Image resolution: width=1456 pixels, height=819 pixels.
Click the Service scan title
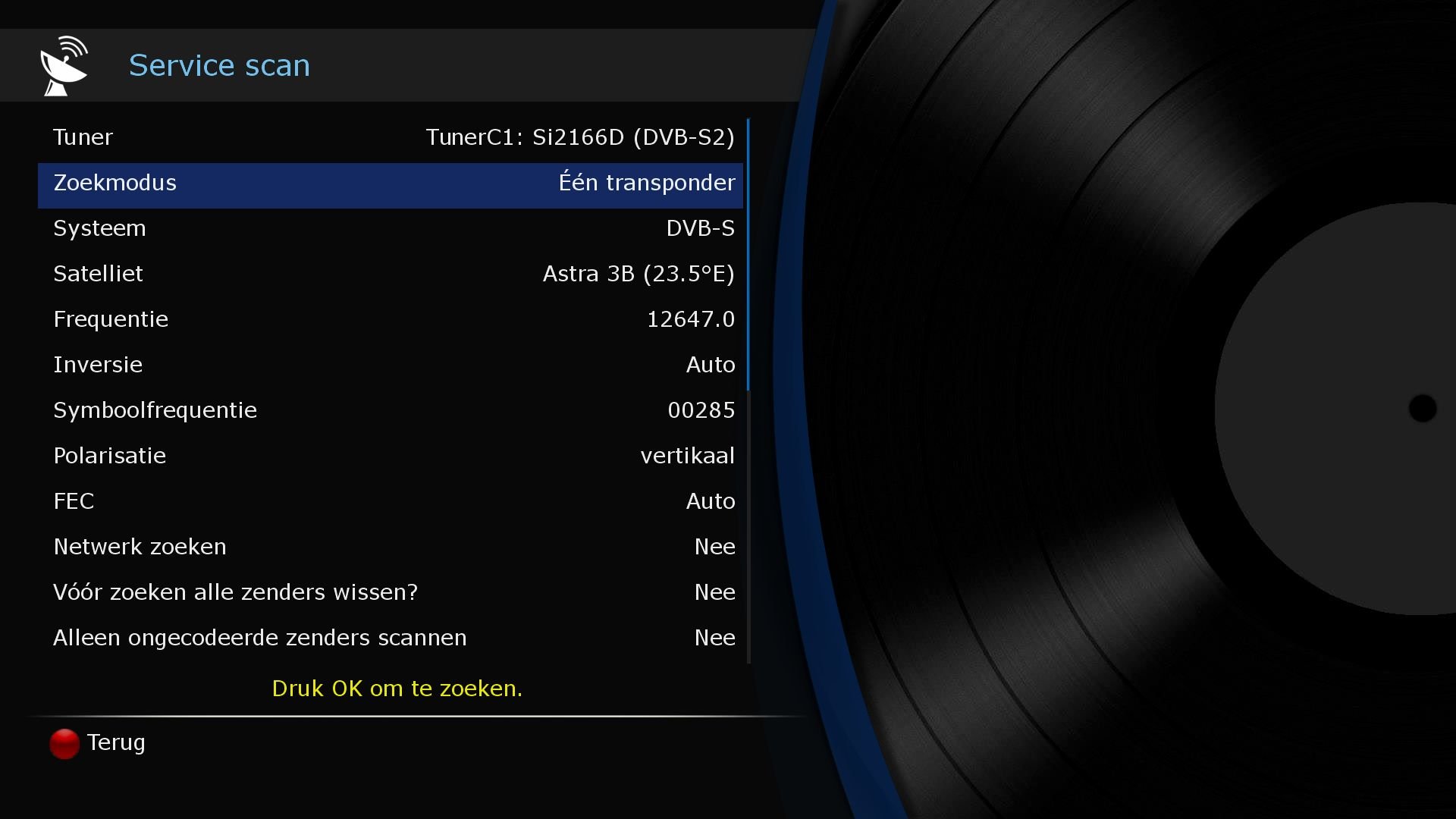click(219, 66)
